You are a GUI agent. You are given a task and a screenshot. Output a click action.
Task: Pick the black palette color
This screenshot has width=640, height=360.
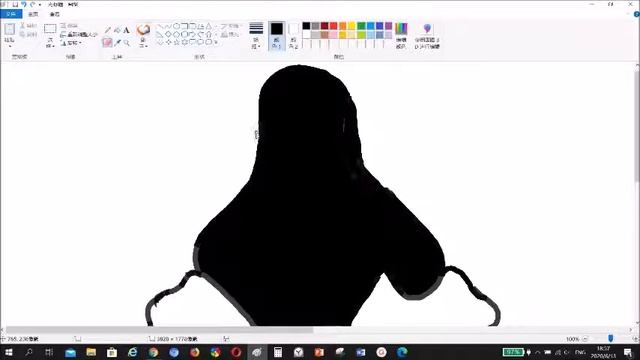pos(306,26)
